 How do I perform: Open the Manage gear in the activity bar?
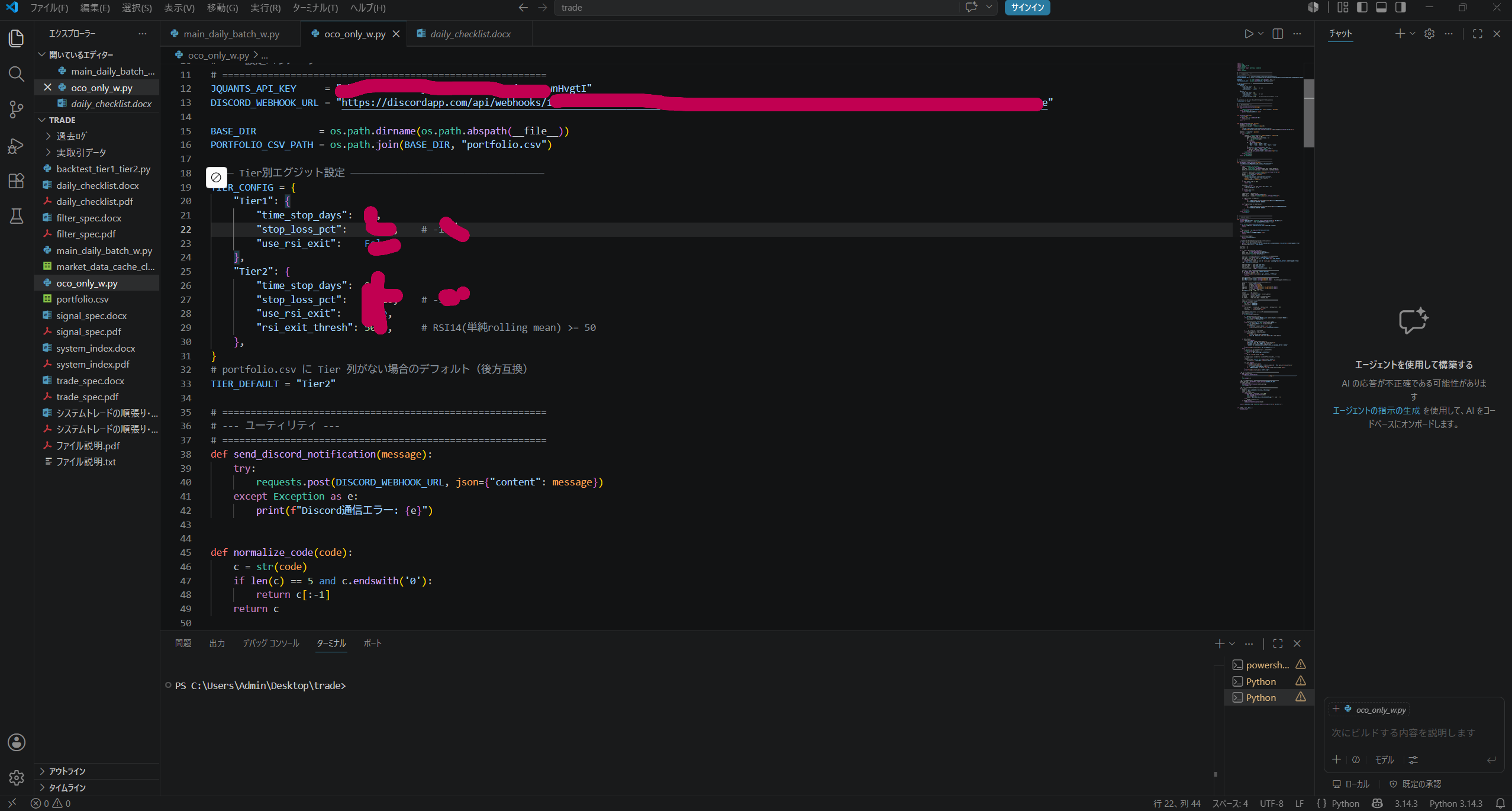click(x=16, y=777)
